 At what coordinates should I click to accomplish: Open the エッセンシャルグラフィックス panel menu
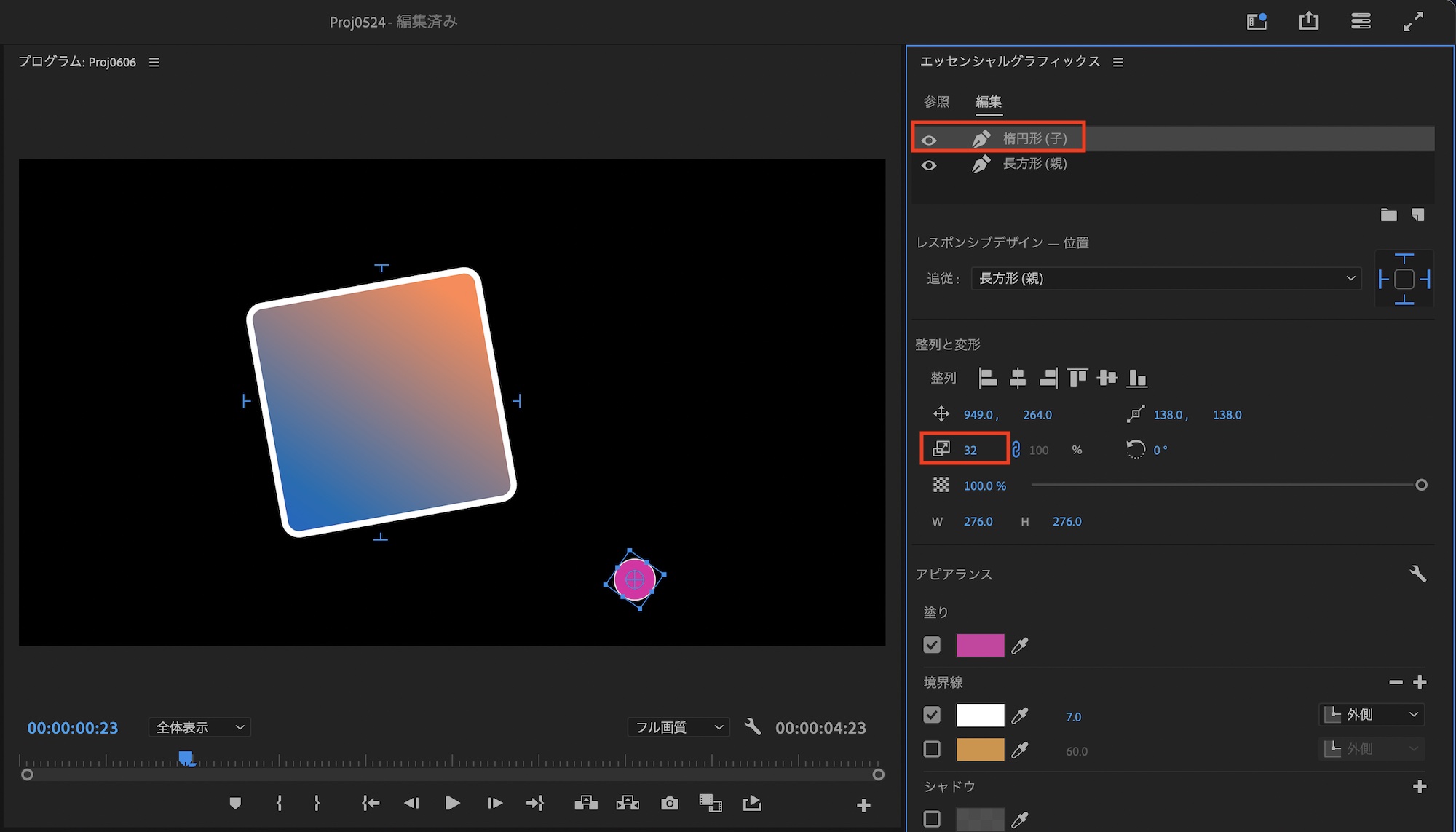point(1118,63)
